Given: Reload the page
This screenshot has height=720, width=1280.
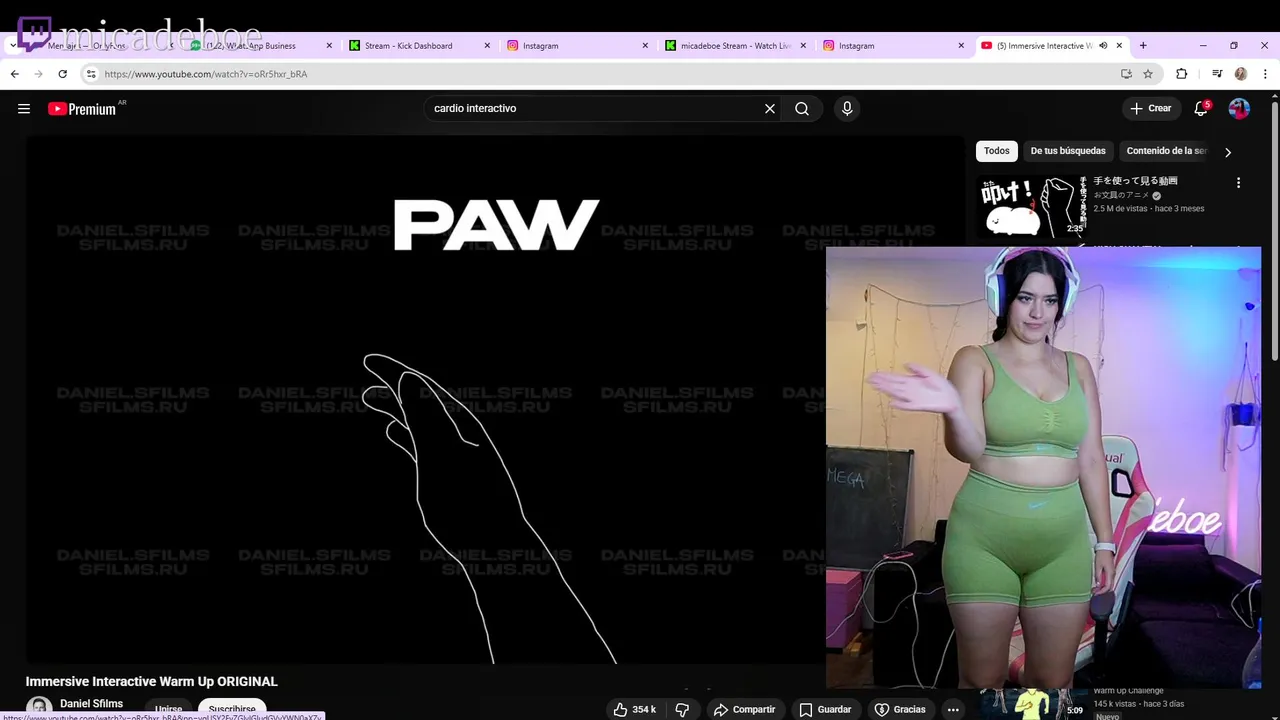Looking at the screenshot, I should pyautogui.click(x=63, y=74).
